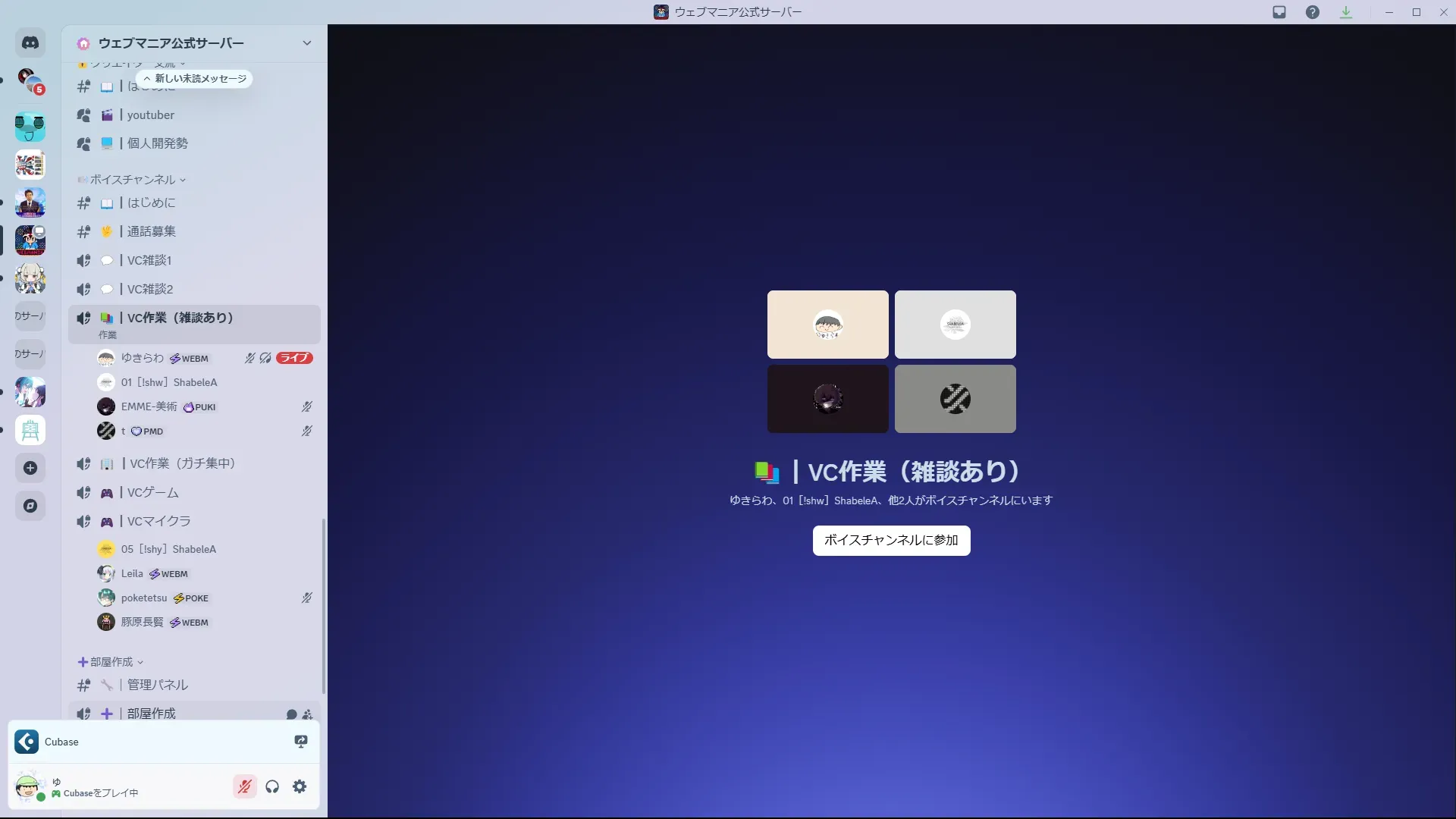This screenshot has height=819, width=1456.
Task: Click the channel list scrollbar
Action: (x=324, y=605)
